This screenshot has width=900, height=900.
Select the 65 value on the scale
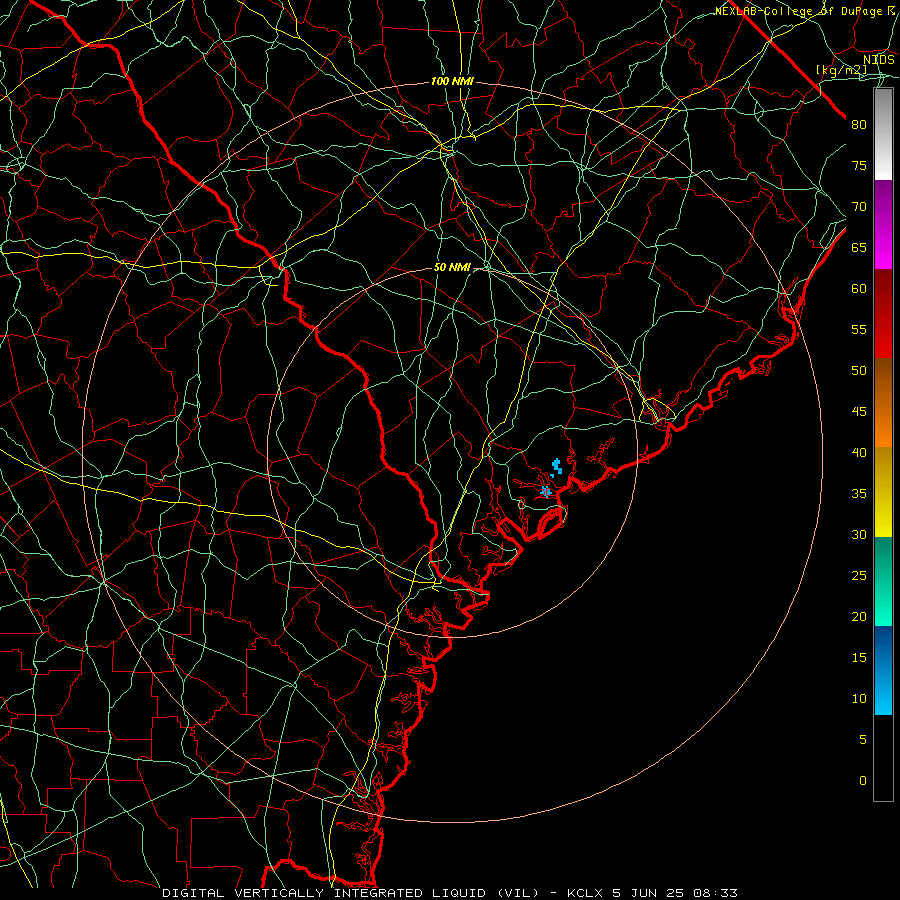click(859, 247)
